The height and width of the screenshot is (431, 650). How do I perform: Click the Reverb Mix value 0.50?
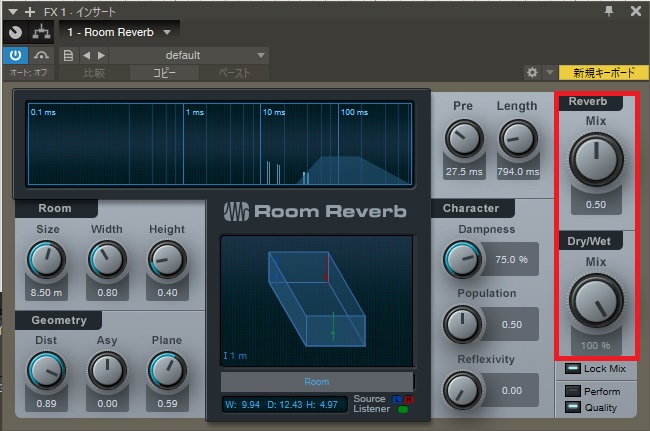(x=596, y=204)
